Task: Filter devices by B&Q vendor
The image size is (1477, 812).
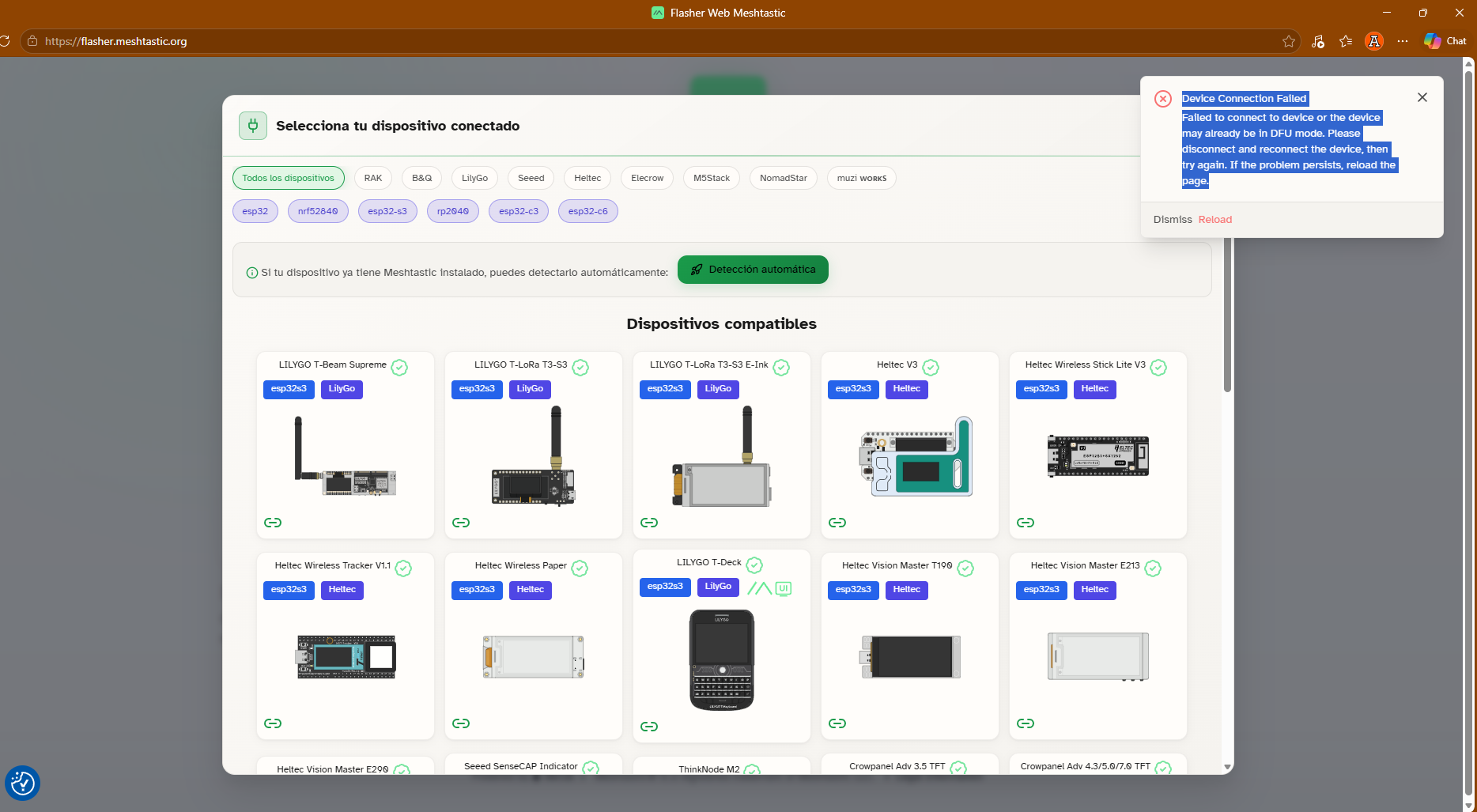Action: coord(422,178)
